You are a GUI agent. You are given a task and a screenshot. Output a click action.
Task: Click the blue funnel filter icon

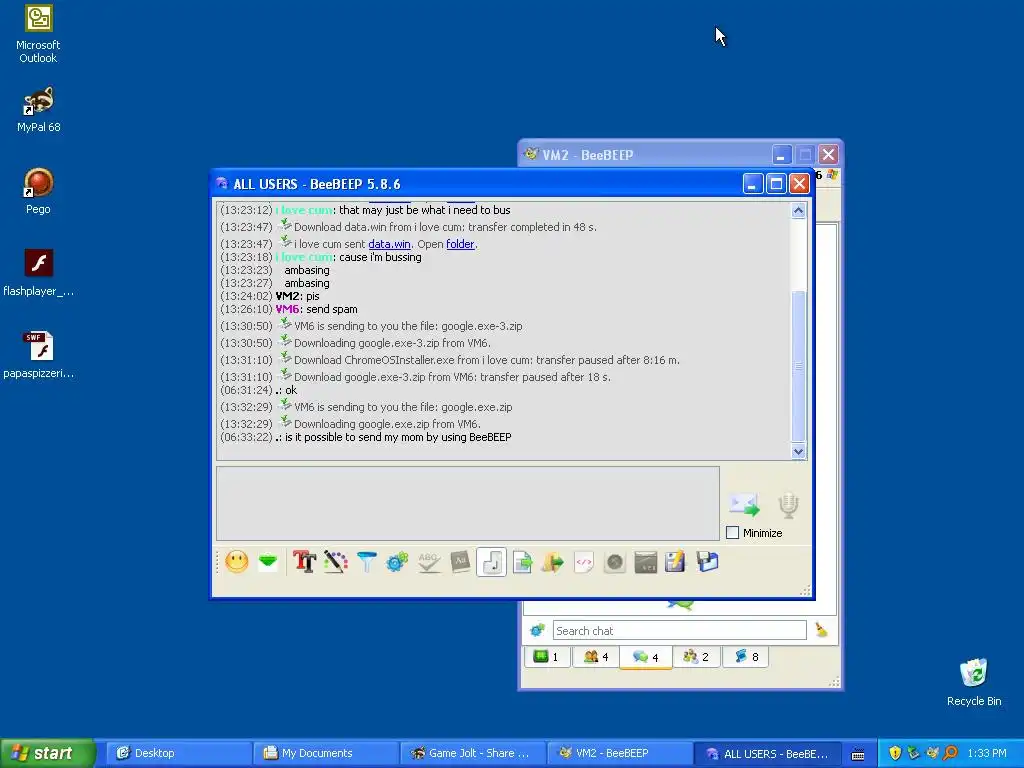click(366, 562)
